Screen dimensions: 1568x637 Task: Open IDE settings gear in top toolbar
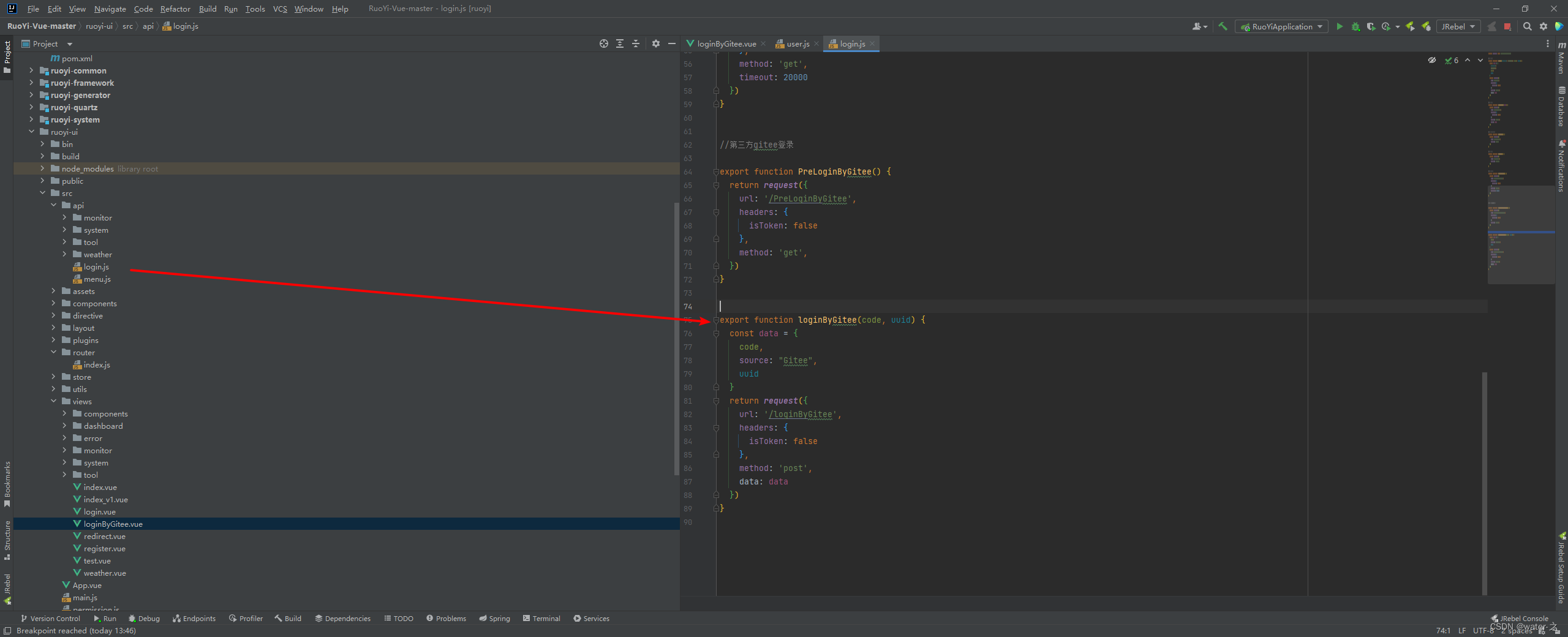point(1543,26)
